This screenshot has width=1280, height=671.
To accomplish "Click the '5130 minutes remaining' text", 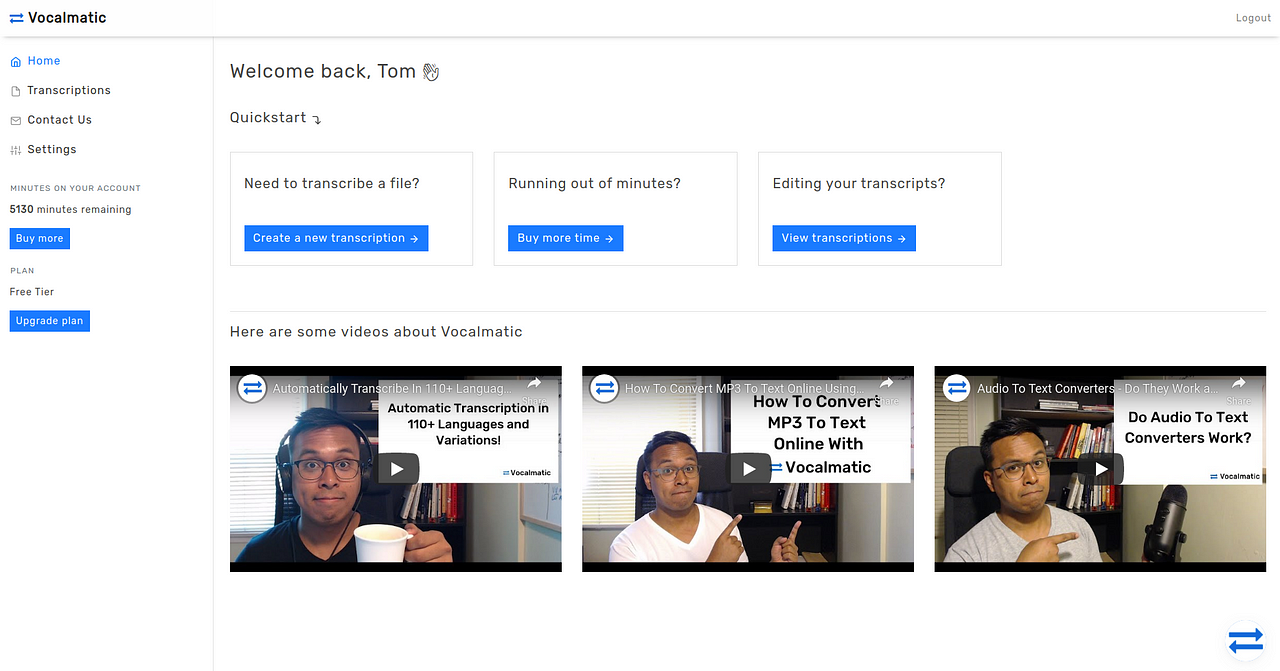I will 70,210.
